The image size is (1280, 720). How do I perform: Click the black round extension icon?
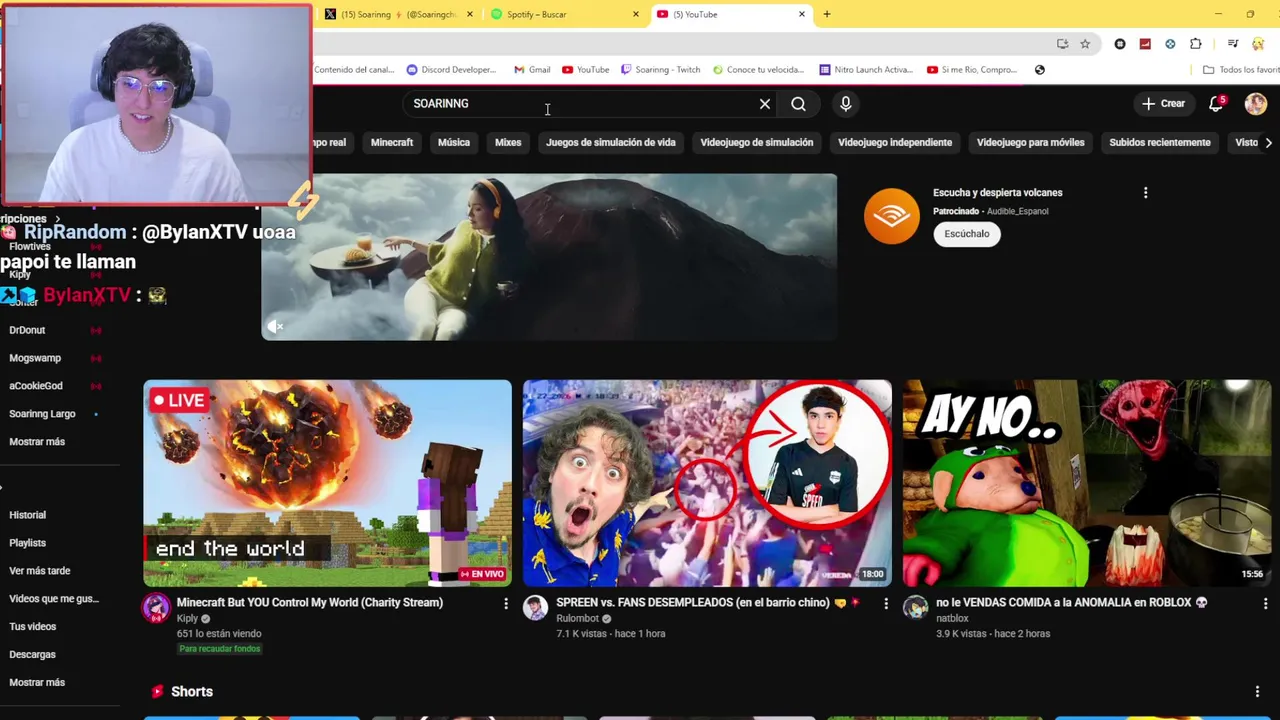tap(1120, 44)
